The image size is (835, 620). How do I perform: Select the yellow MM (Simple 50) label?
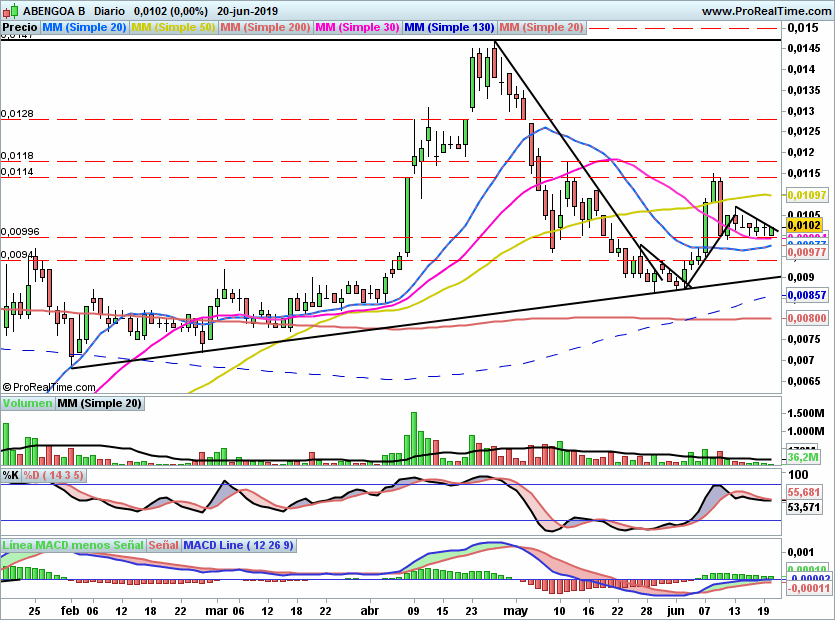pyautogui.click(x=173, y=27)
